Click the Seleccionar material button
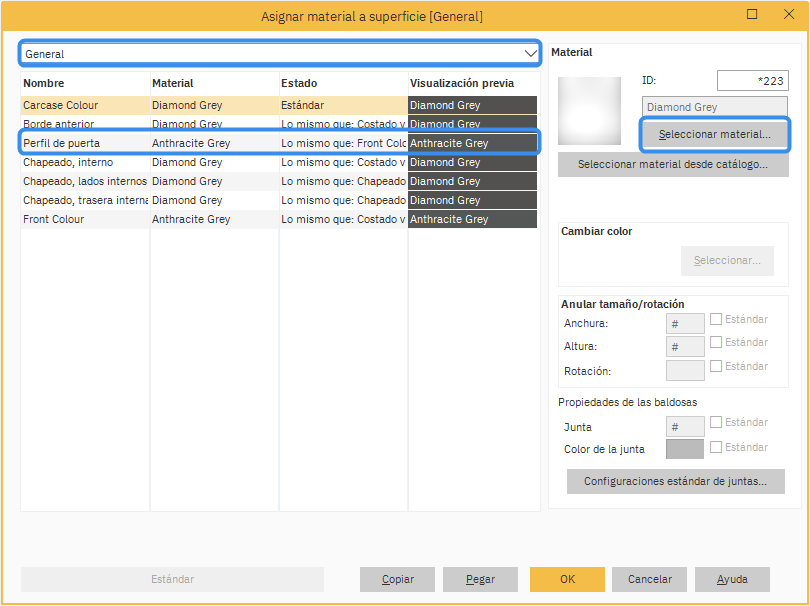Screen dimensions: 810x606 tap(714, 134)
